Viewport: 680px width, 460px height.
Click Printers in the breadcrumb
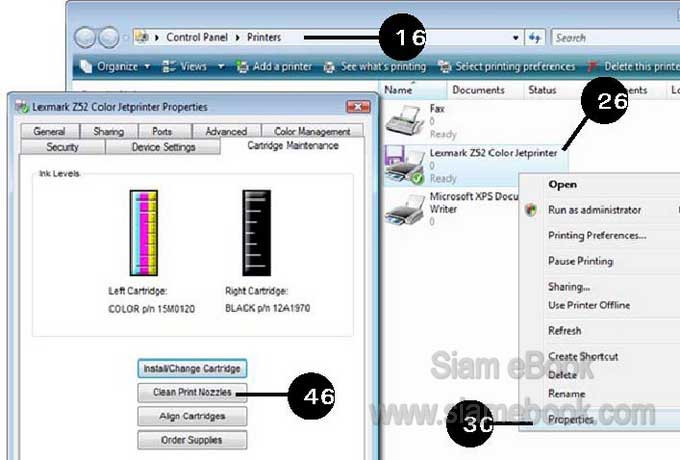pos(264,37)
